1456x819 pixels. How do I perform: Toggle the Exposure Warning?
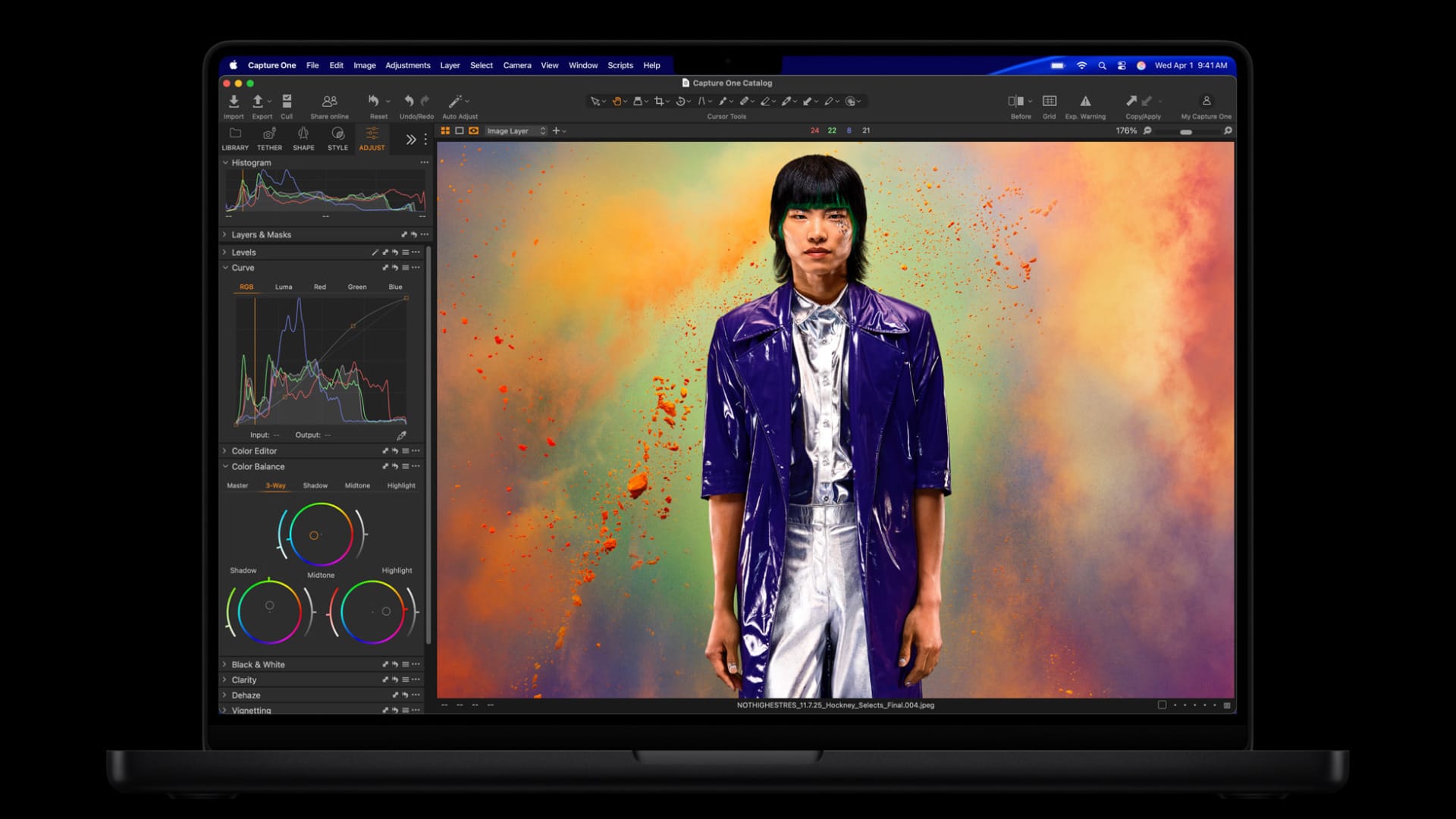(1085, 101)
